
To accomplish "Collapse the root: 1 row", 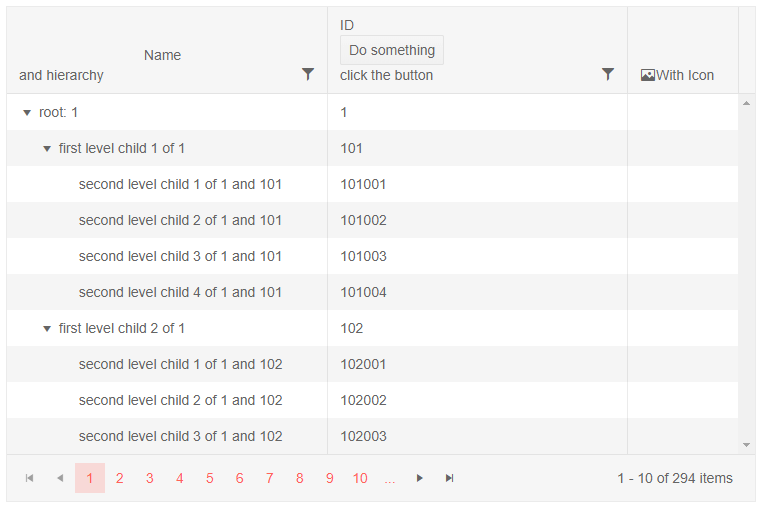I will tap(27, 113).
